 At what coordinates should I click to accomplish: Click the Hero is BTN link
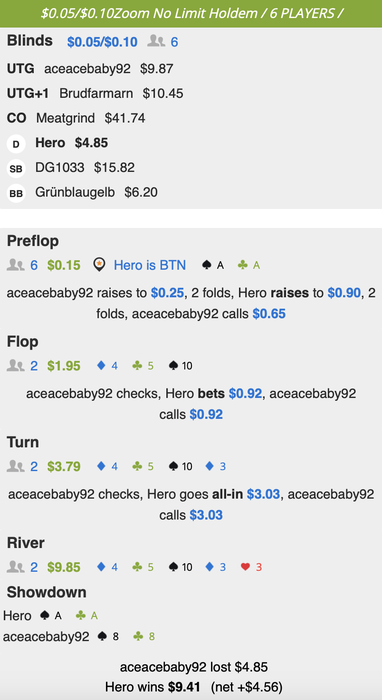tap(150, 266)
